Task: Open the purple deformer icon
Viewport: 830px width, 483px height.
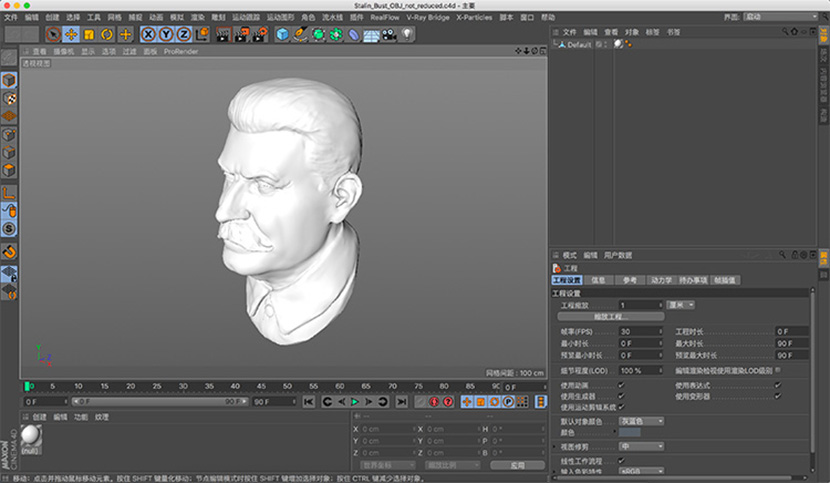Action: point(354,35)
